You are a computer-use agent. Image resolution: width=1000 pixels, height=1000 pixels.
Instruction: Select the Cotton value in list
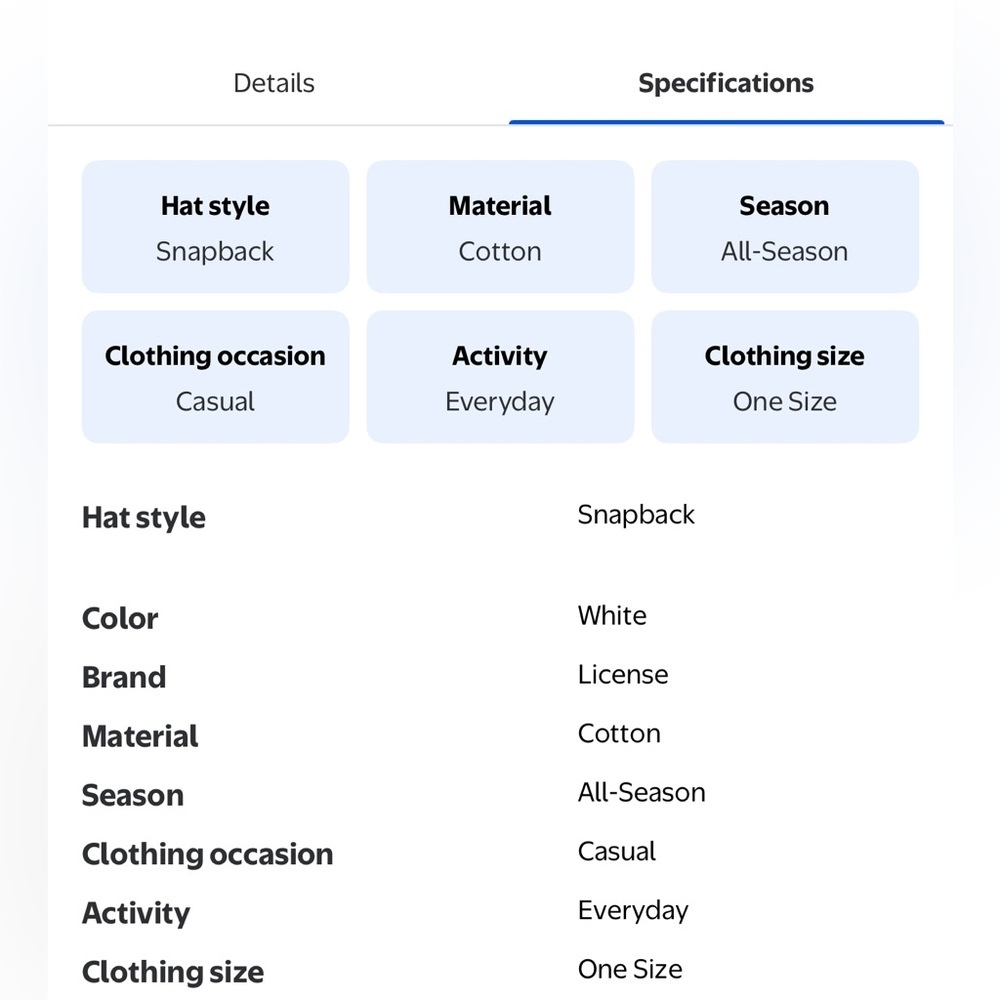click(619, 733)
